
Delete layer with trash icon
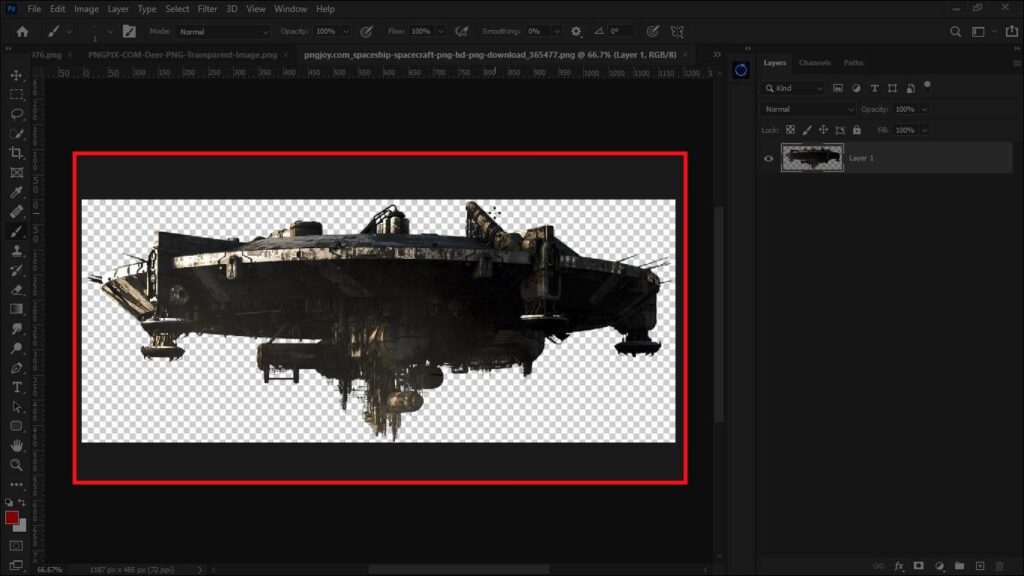click(x=1000, y=566)
